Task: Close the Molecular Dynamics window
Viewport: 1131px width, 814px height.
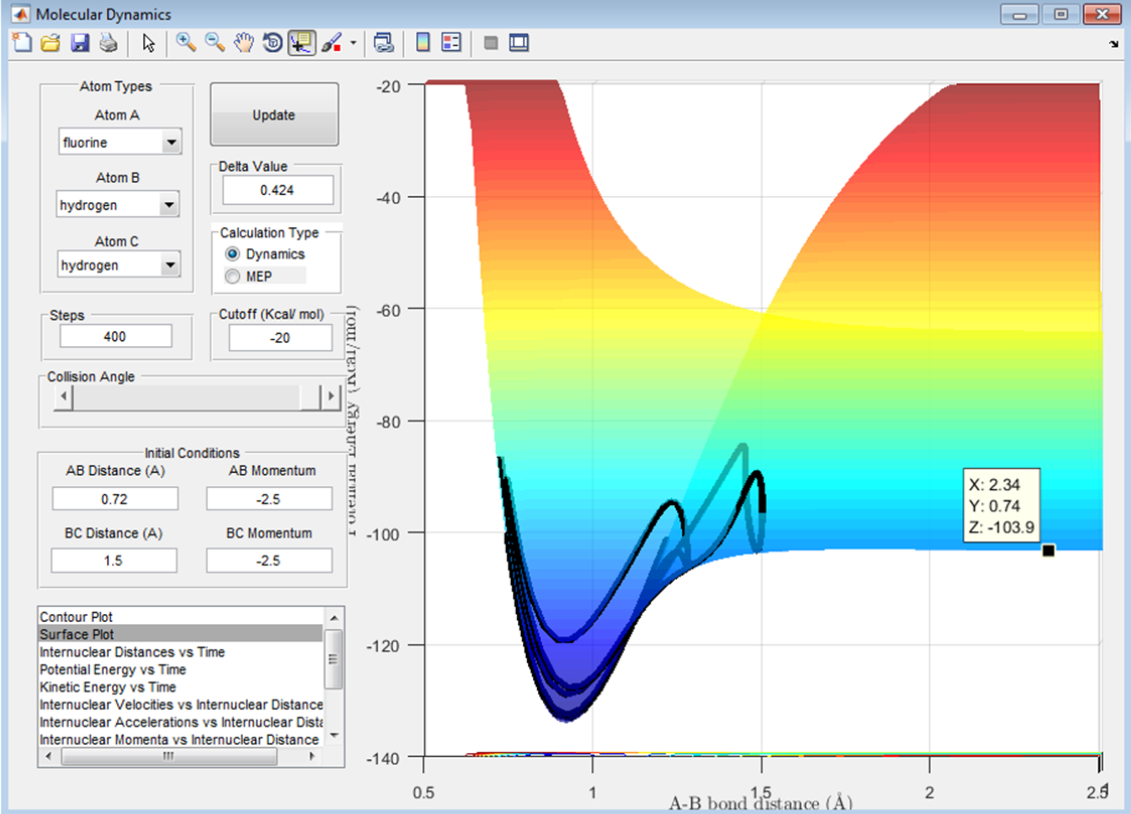Action: [x=1101, y=14]
